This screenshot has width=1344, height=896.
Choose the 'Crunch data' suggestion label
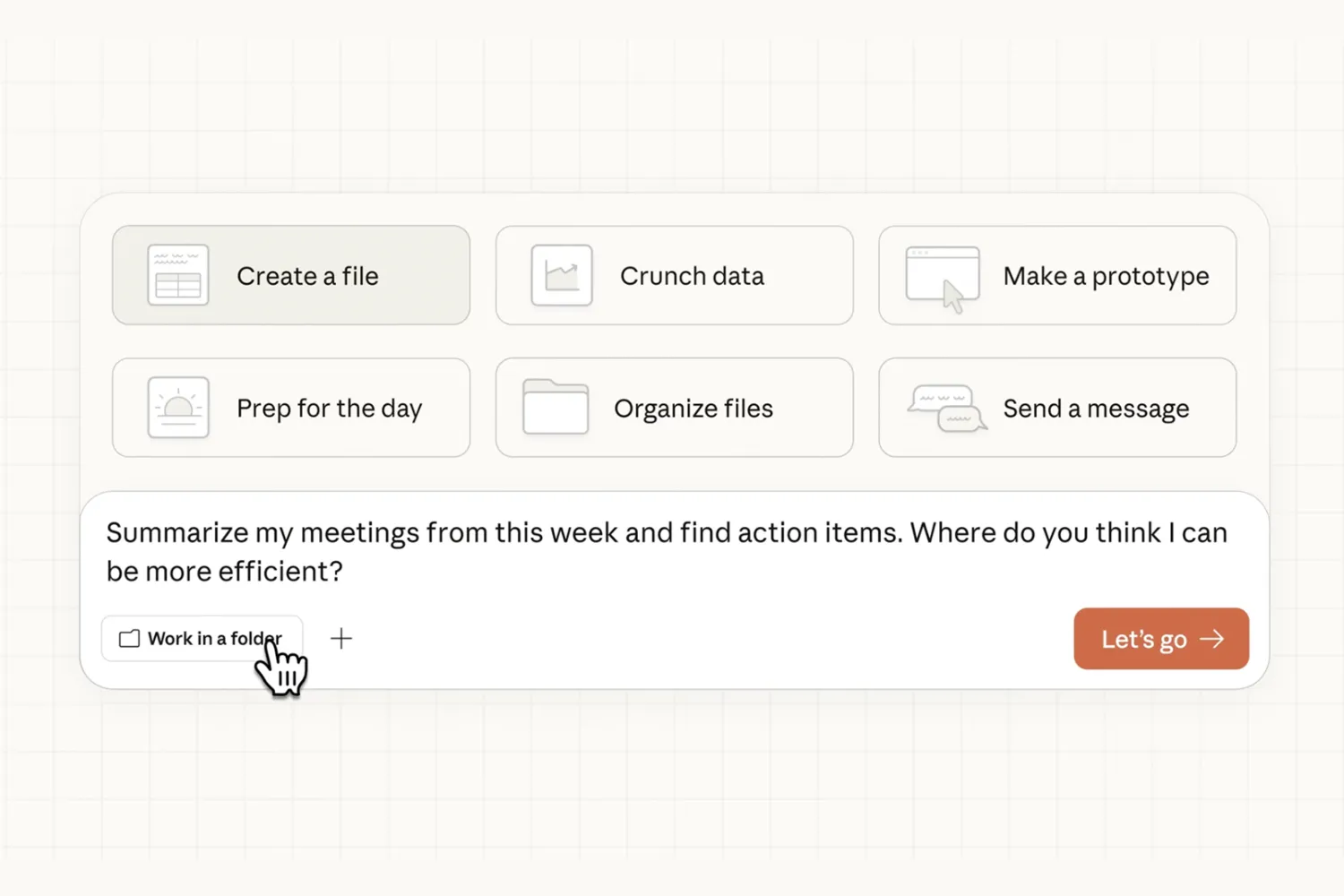692,276
